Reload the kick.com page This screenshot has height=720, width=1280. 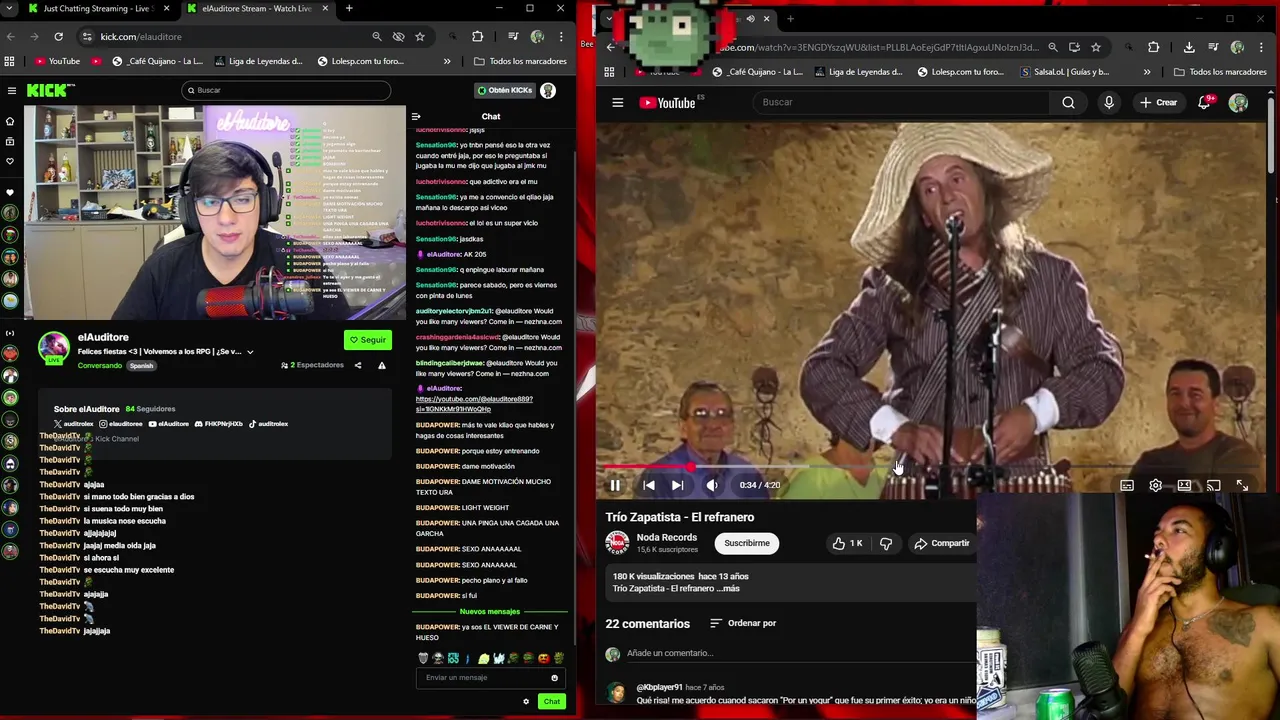(x=59, y=36)
